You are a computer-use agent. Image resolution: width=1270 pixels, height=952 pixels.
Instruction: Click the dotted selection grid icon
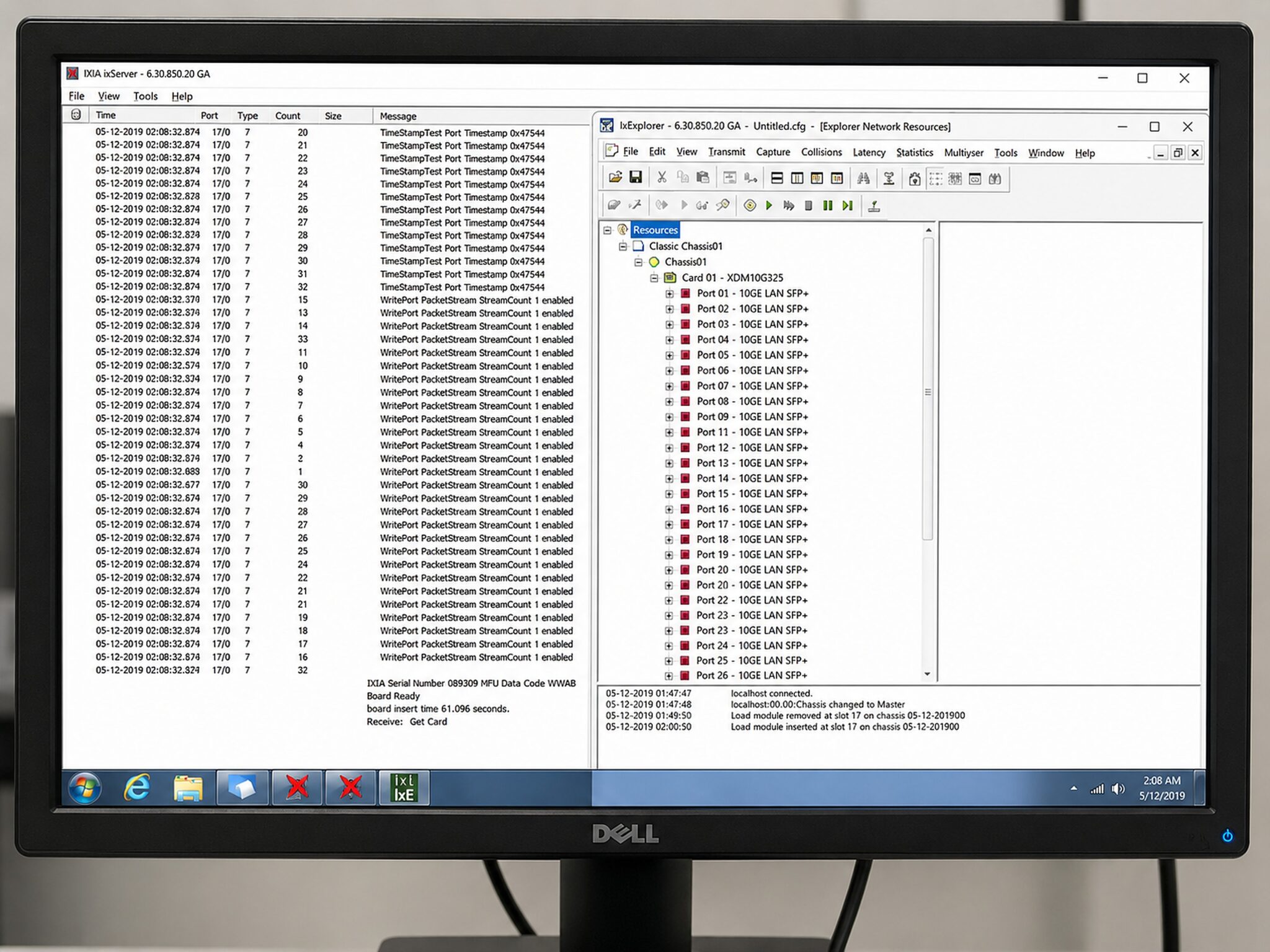point(936,179)
